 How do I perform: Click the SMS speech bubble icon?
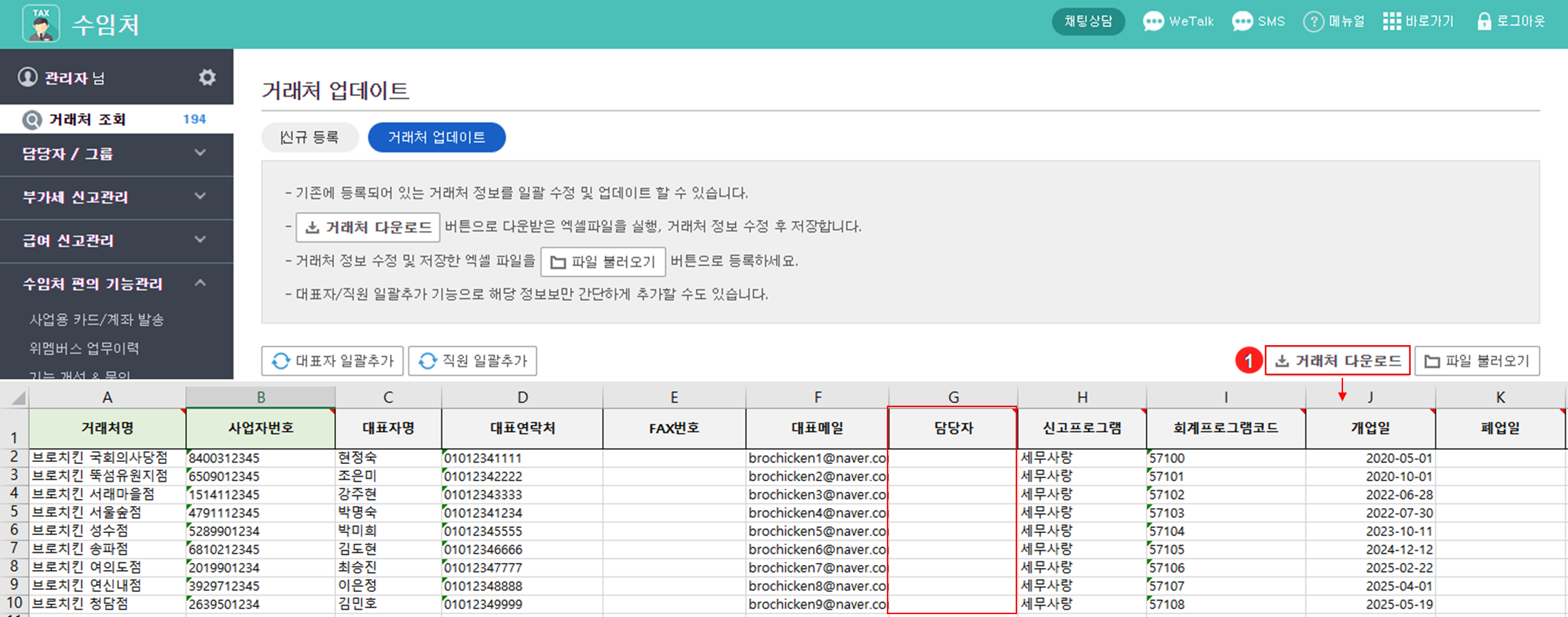pyautogui.click(x=1242, y=21)
